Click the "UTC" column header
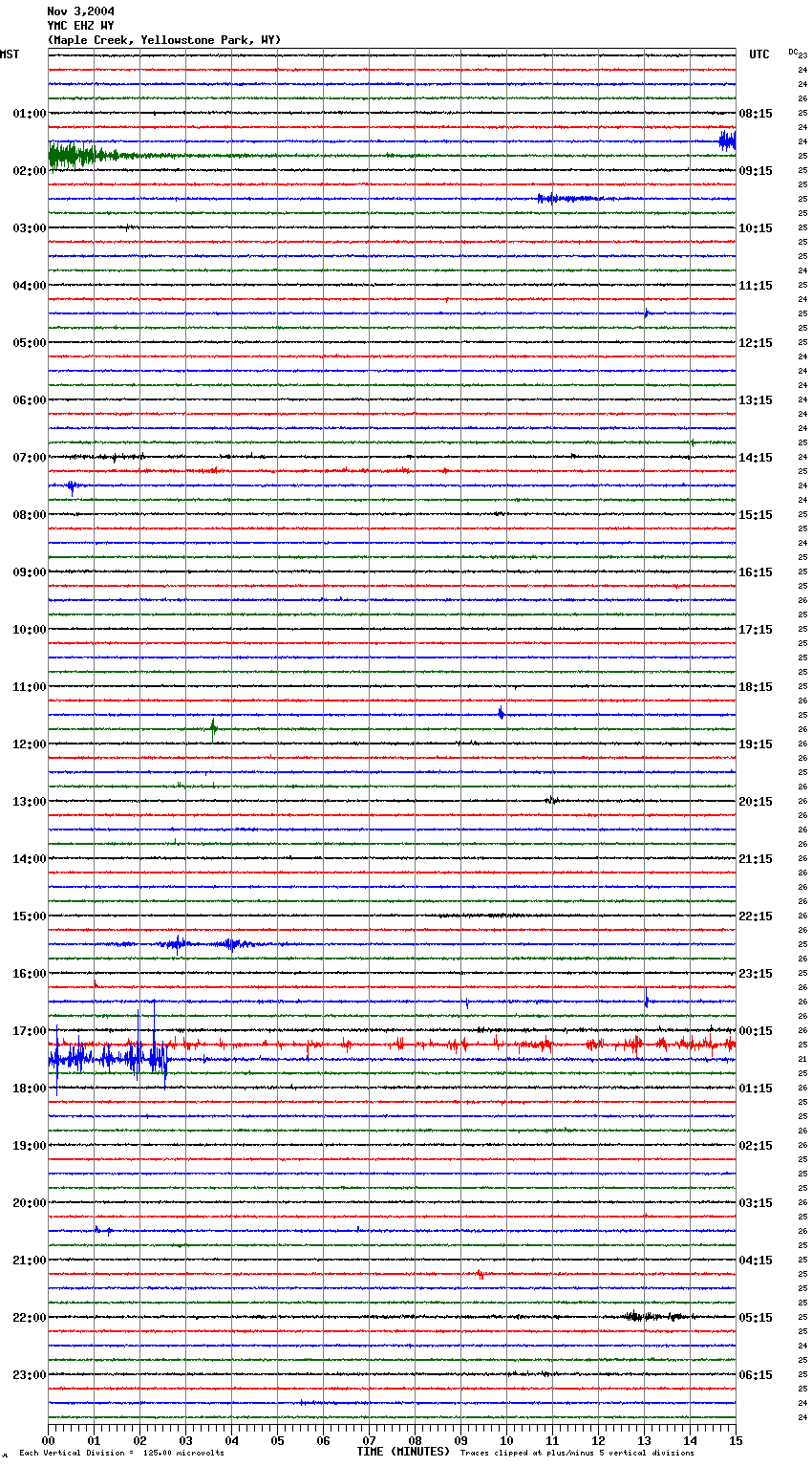 click(759, 54)
